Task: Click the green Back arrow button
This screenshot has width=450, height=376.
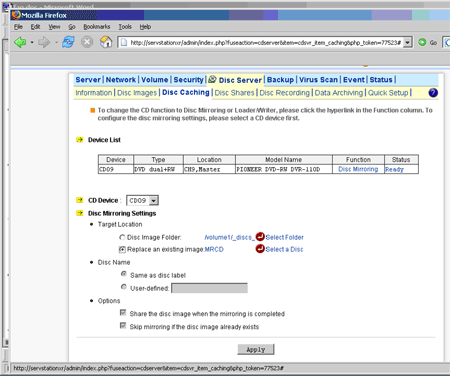Action: pyautogui.click(x=20, y=42)
